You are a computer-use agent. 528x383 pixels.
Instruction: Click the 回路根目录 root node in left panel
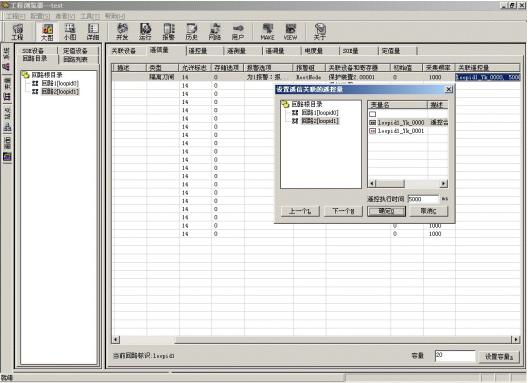point(47,75)
